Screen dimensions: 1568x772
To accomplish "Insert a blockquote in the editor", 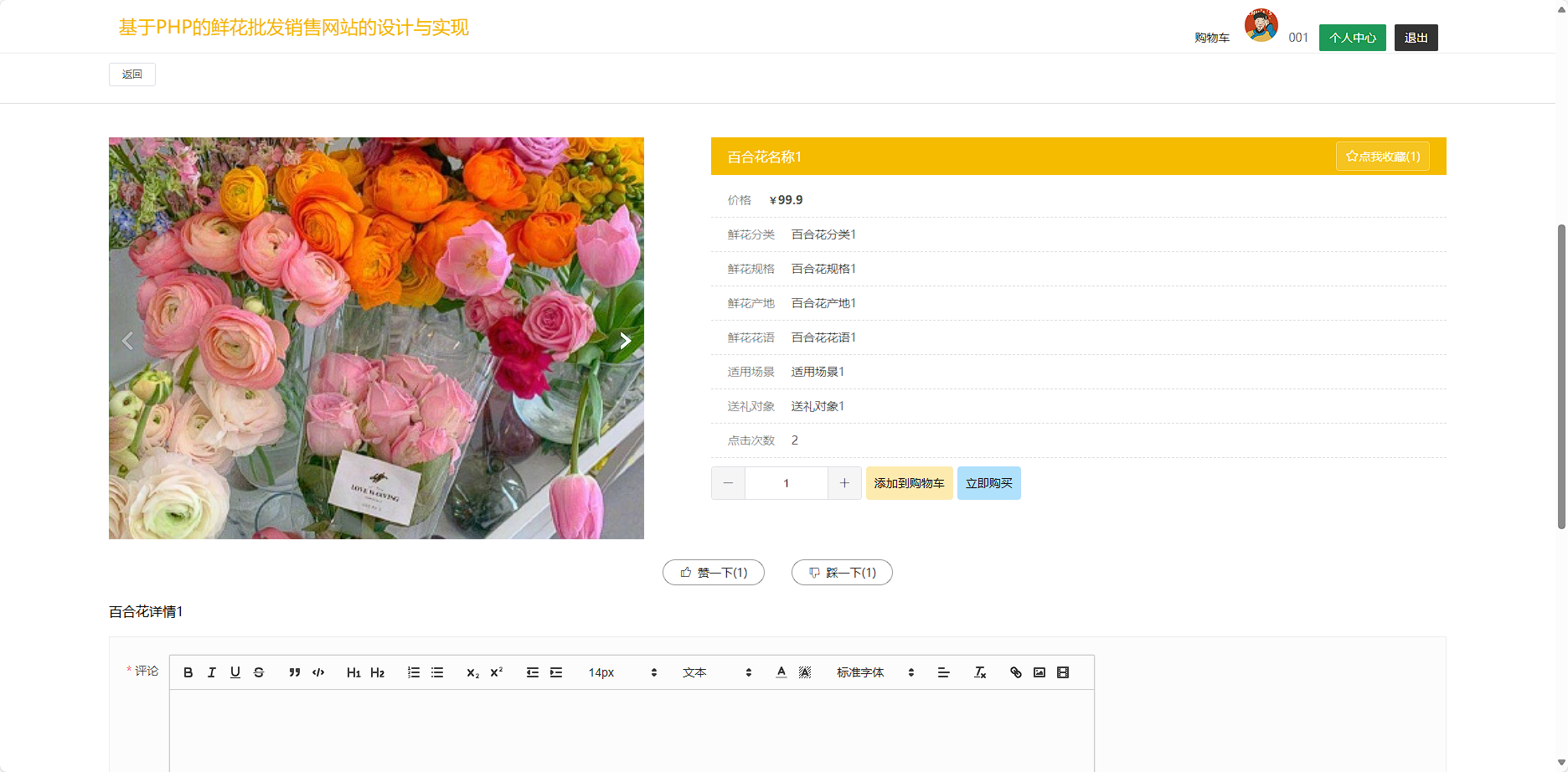I will click(x=295, y=672).
